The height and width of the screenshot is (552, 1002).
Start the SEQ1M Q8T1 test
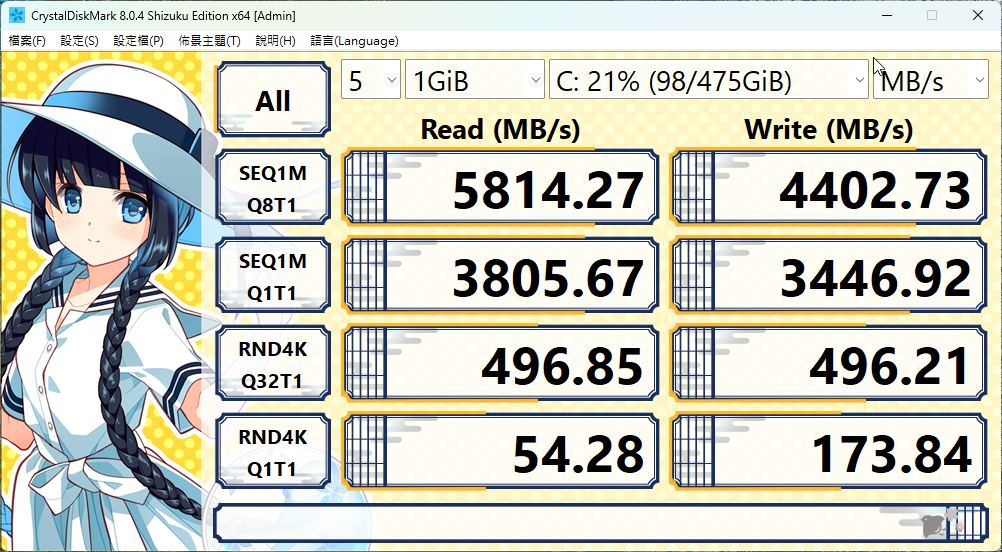point(272,189)
